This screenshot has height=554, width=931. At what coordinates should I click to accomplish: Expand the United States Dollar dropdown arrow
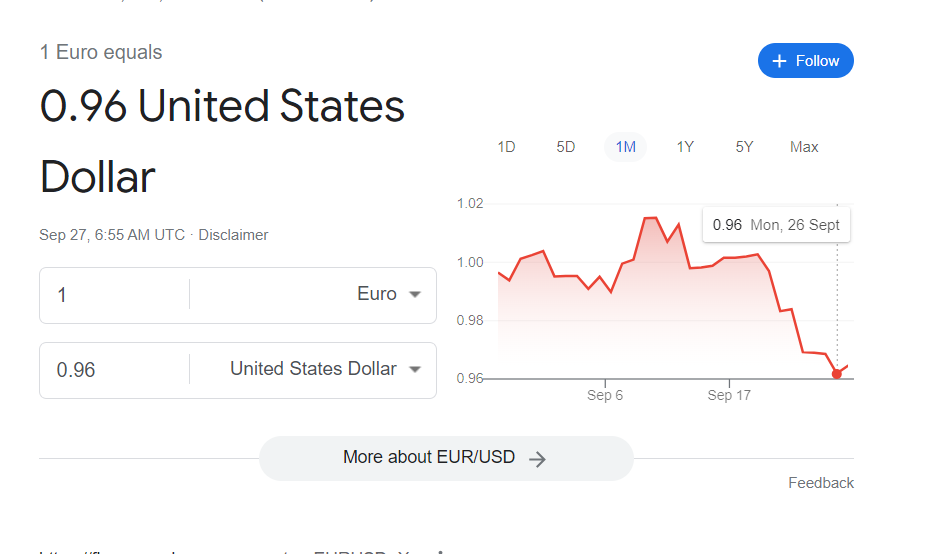click(x=416, y=369)
